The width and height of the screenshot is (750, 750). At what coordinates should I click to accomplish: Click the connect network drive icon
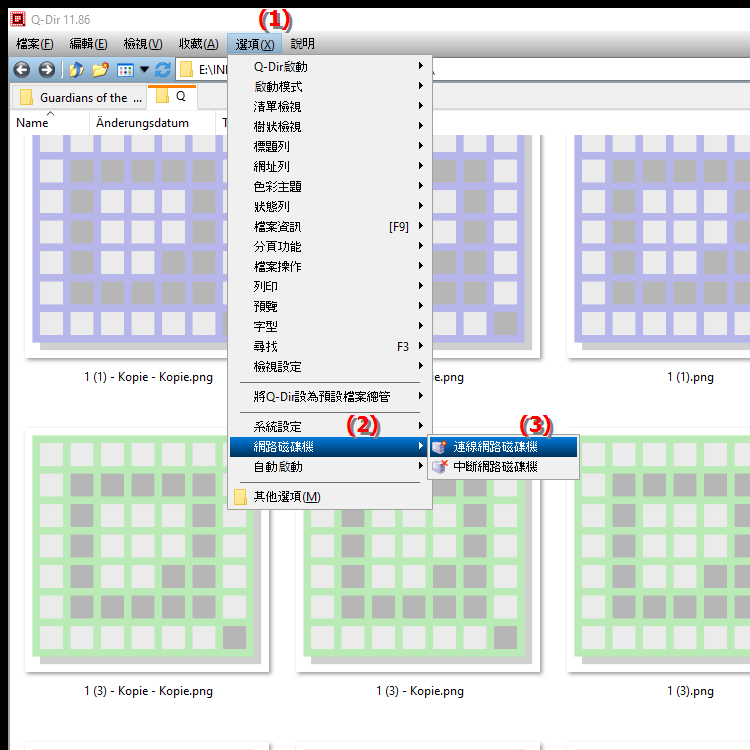tap(439, 447)
